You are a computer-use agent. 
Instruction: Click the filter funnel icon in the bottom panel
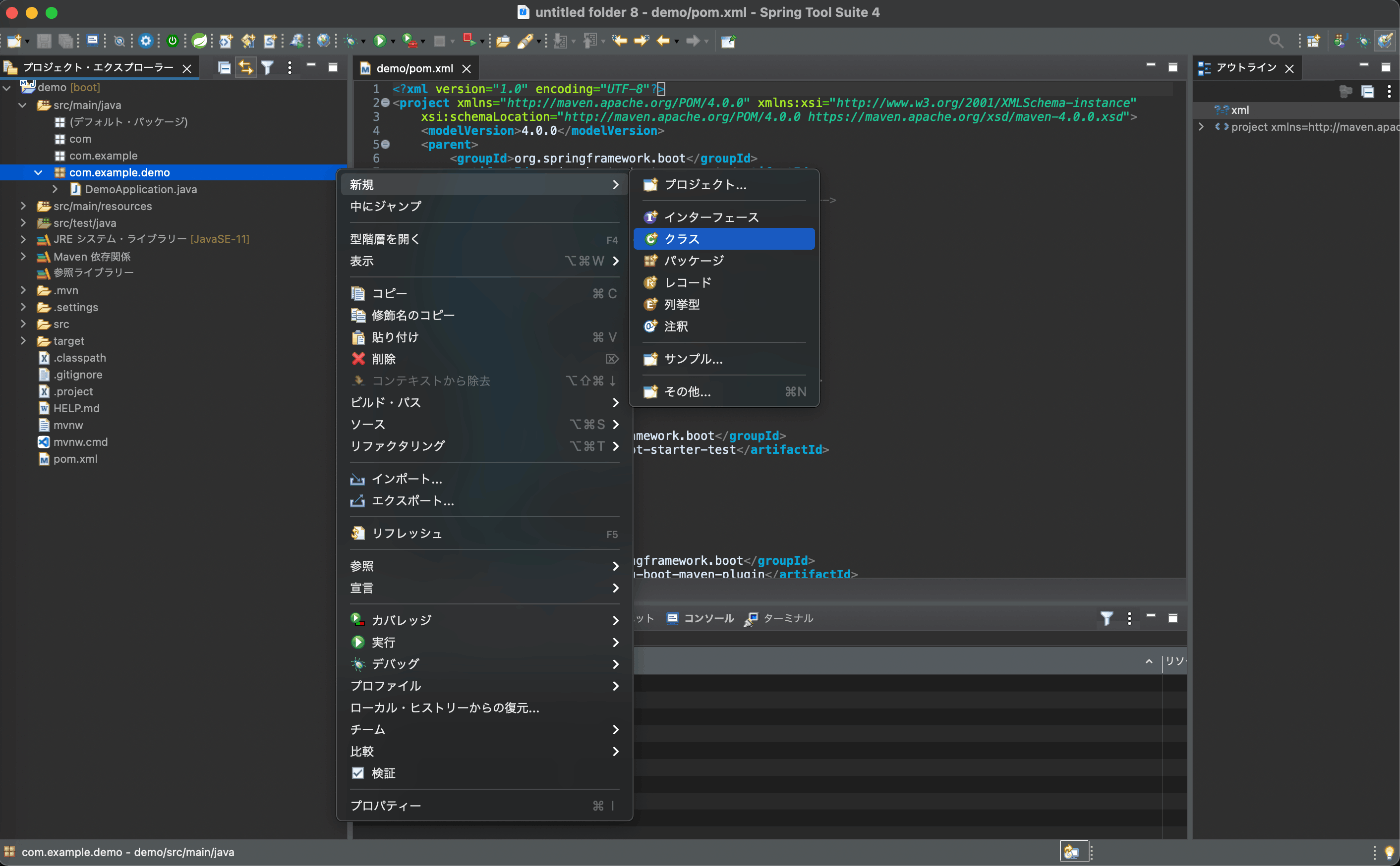point(1107,618)
